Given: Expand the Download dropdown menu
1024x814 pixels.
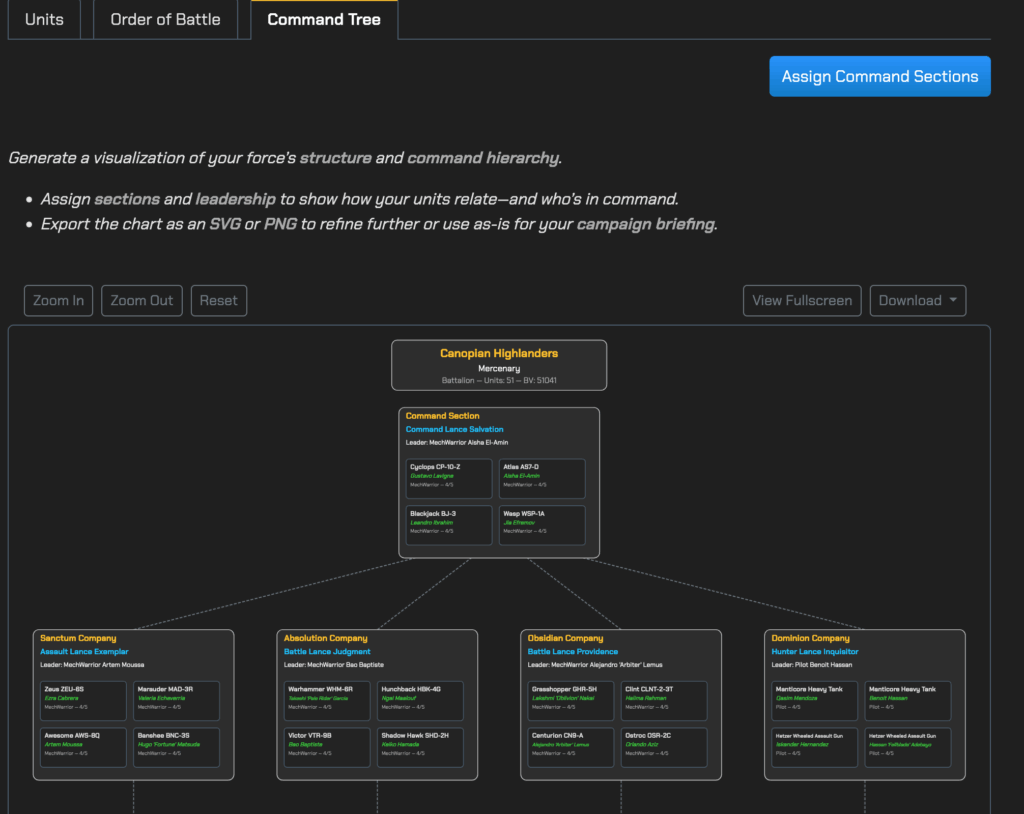Looking at the screenshot, I should pyautogui.click(x=917, y=300).
